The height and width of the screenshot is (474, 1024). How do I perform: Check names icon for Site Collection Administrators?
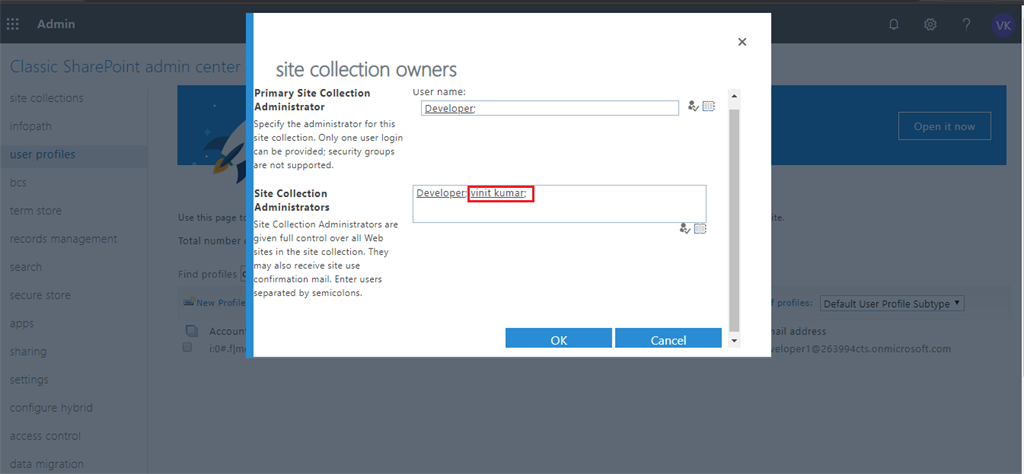click(684, 229)
